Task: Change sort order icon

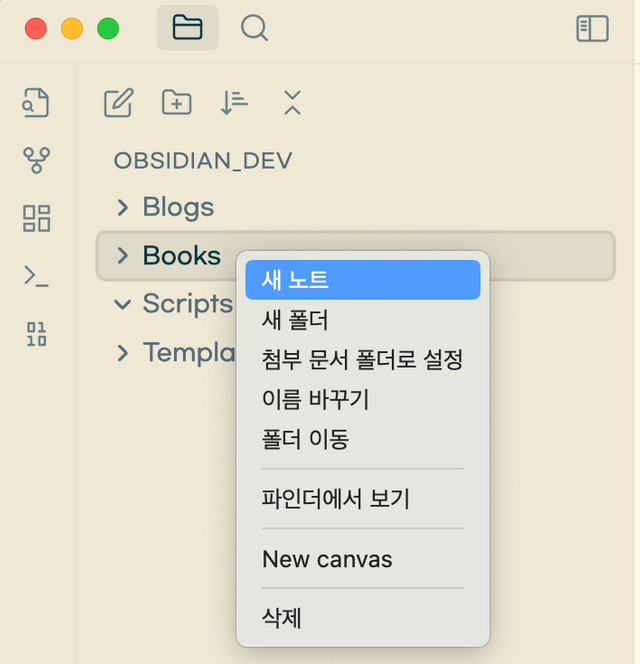Action: 234,102
